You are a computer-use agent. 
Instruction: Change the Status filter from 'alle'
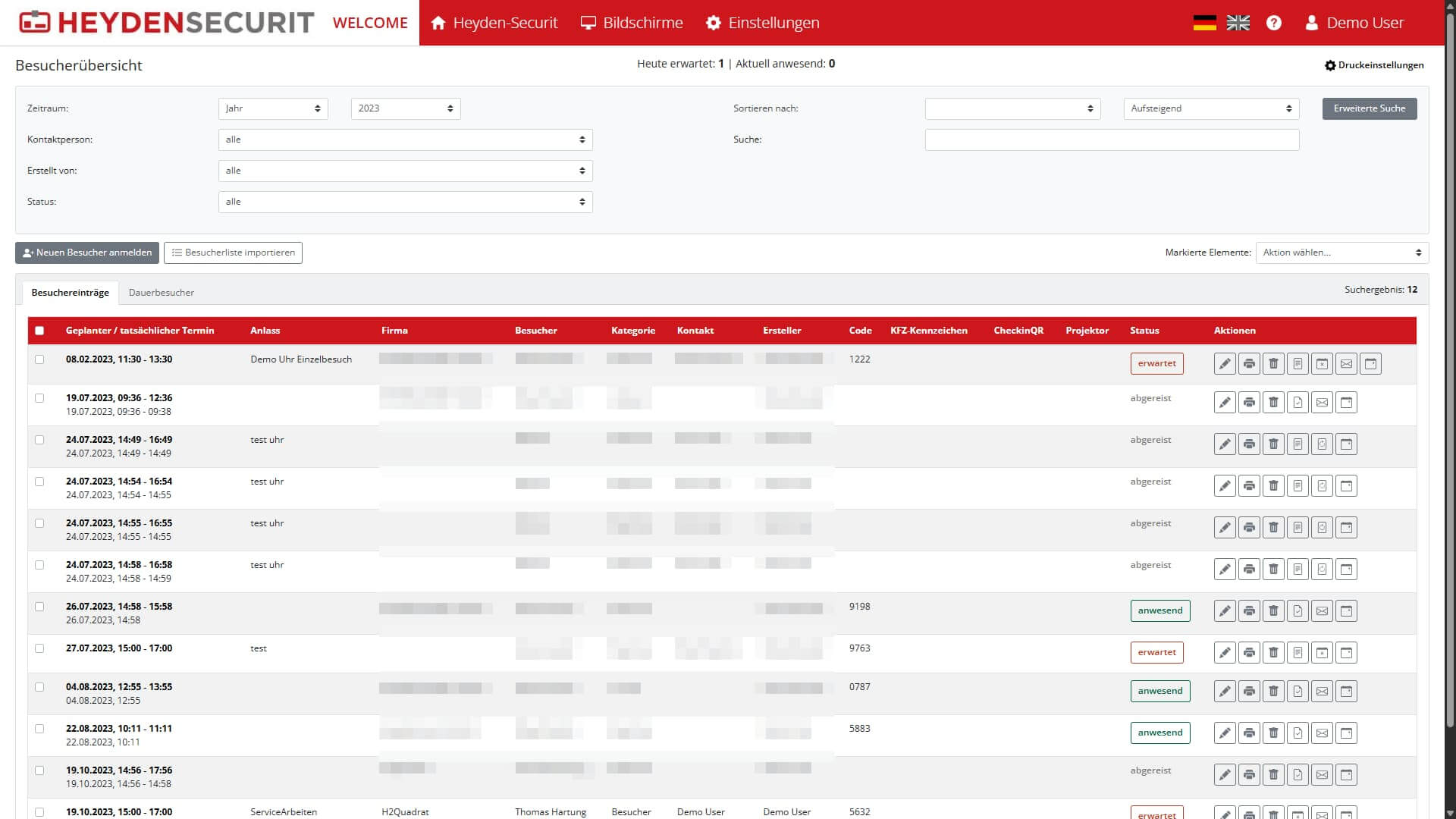[x=406, y=202]
